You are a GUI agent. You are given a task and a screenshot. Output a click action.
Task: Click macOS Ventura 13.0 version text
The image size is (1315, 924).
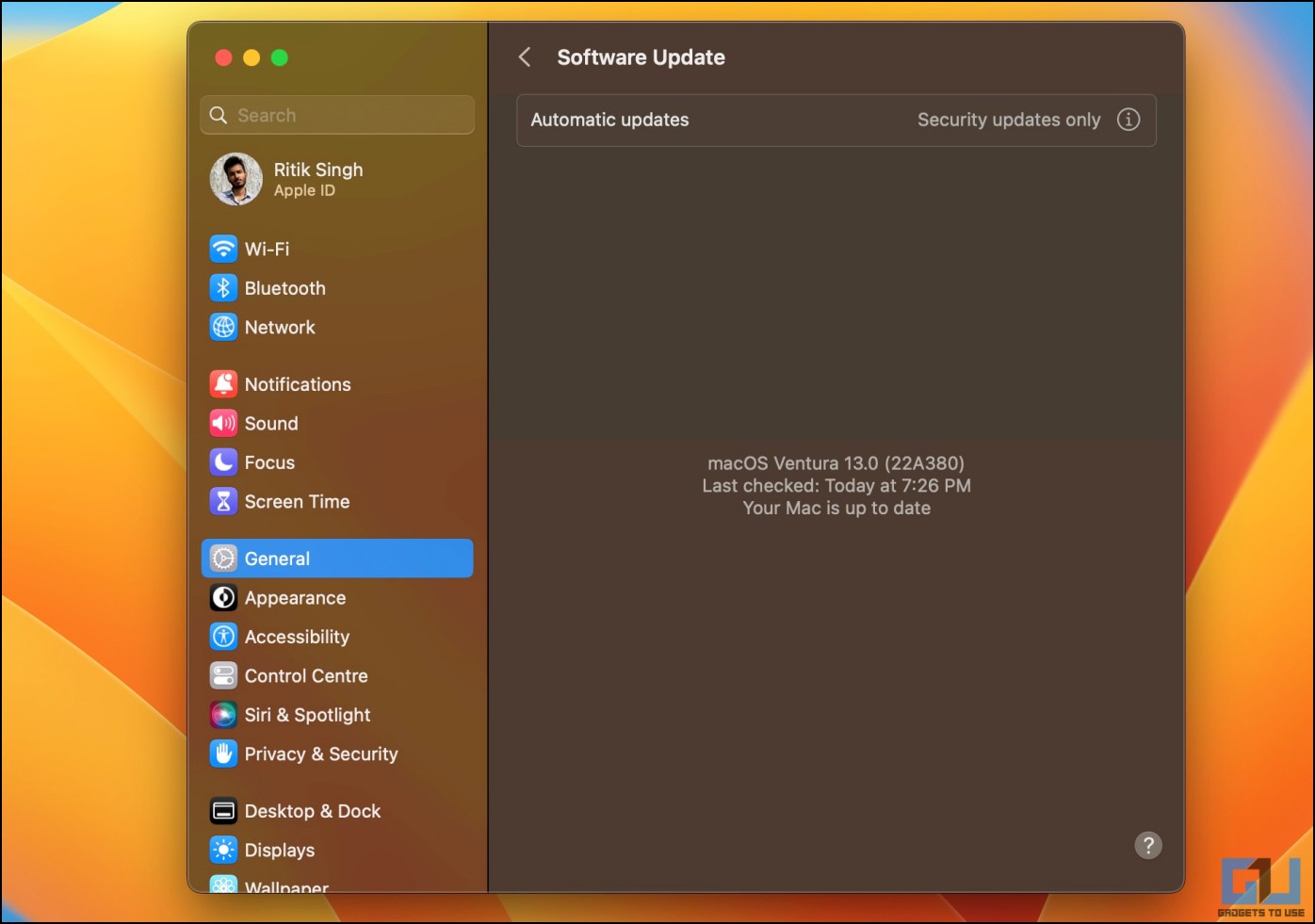[836, 463]
